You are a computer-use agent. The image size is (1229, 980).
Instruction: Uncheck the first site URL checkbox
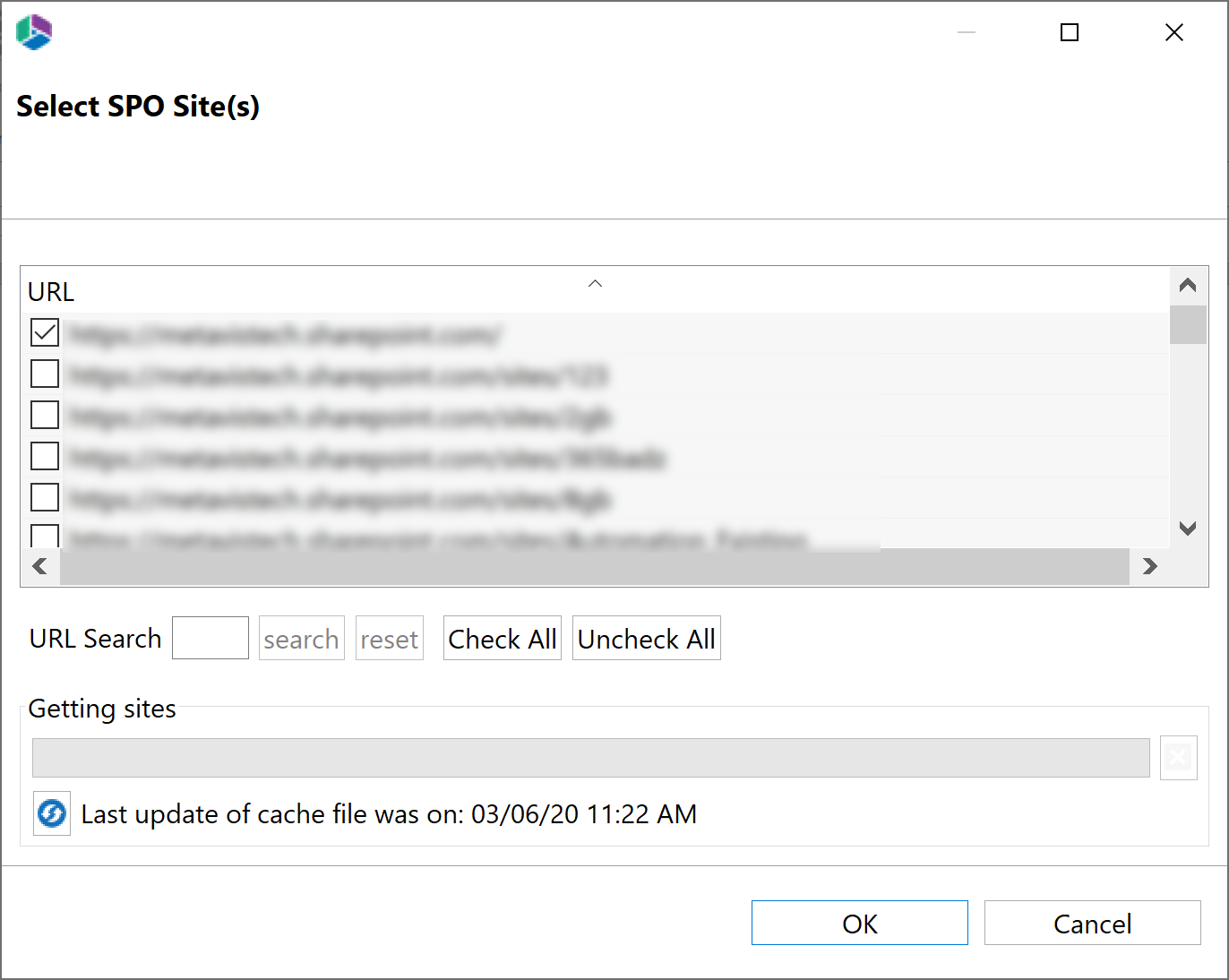coord(44,332)
